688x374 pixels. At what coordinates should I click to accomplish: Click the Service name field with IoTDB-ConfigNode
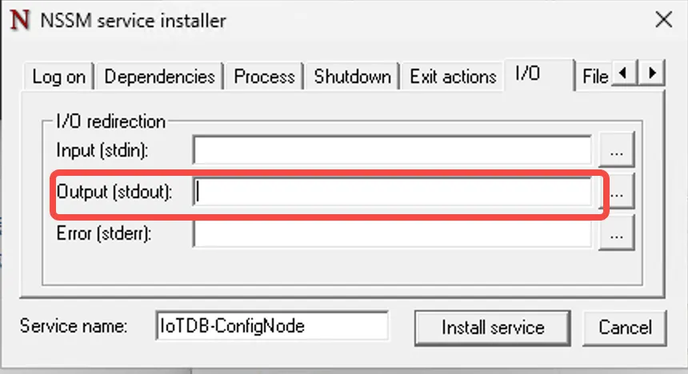[272, 326]
